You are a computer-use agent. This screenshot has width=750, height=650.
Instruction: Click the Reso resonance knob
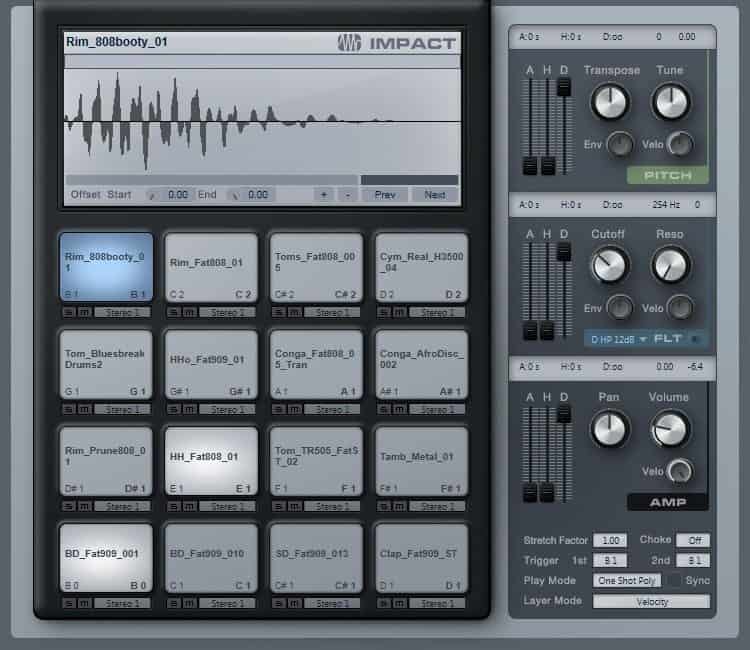[670, 265]
